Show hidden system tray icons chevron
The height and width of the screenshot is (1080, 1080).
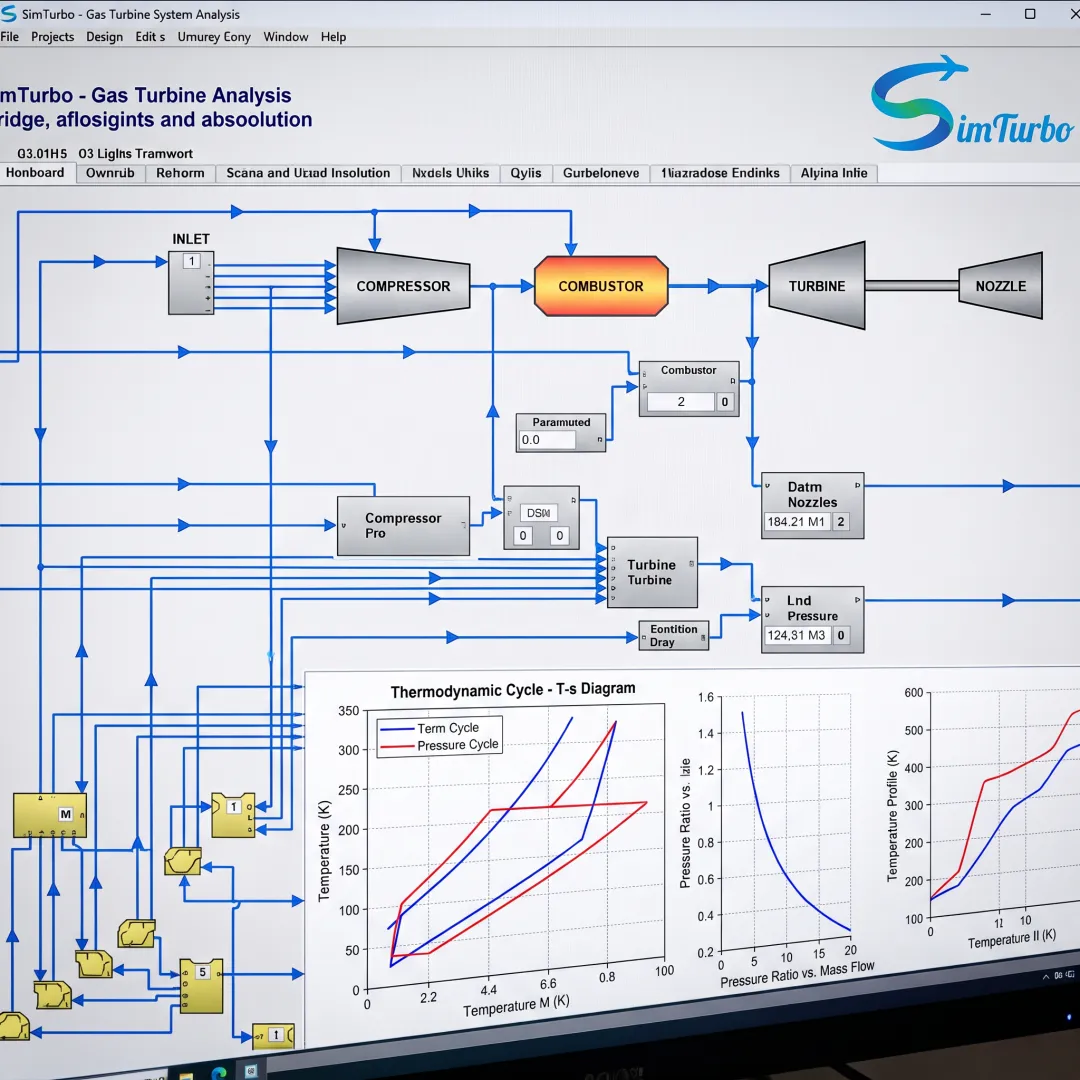[x=1046, y=977]
